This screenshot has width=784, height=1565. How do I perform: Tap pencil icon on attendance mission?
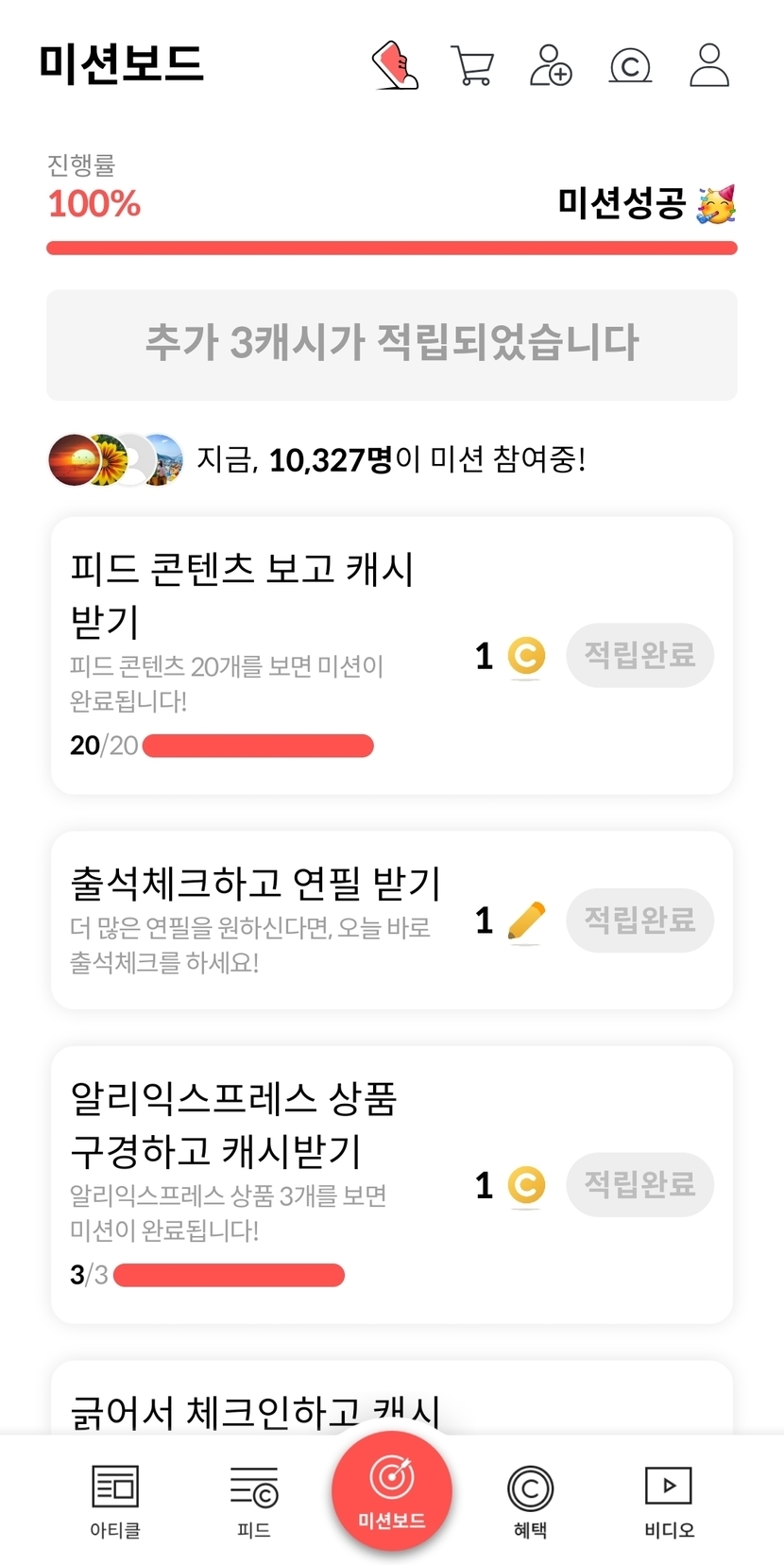[x=526, y=920]
